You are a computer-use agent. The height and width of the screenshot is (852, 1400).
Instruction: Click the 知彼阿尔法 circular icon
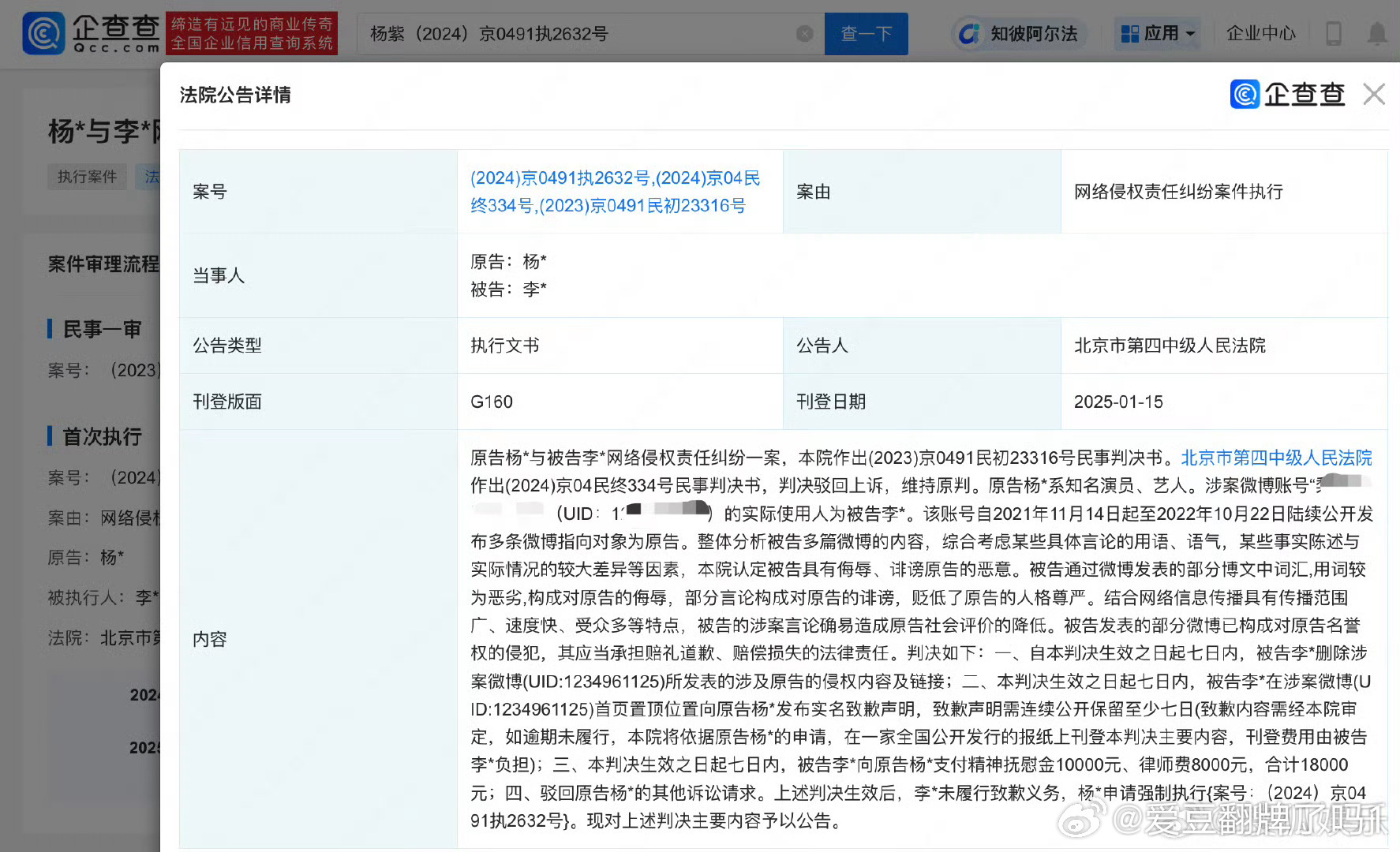(x=968, y=34)
